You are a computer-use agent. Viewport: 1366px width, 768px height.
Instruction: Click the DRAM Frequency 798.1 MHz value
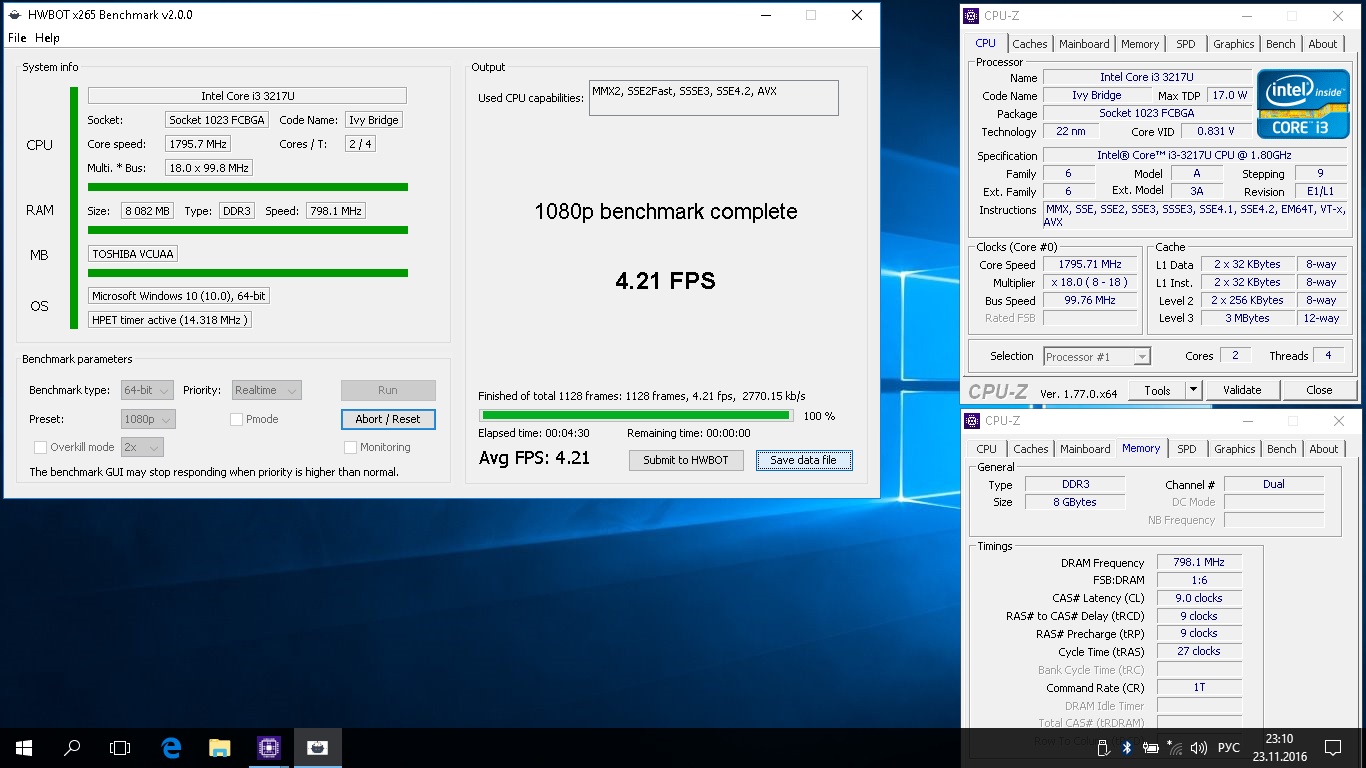[1199, 562]
